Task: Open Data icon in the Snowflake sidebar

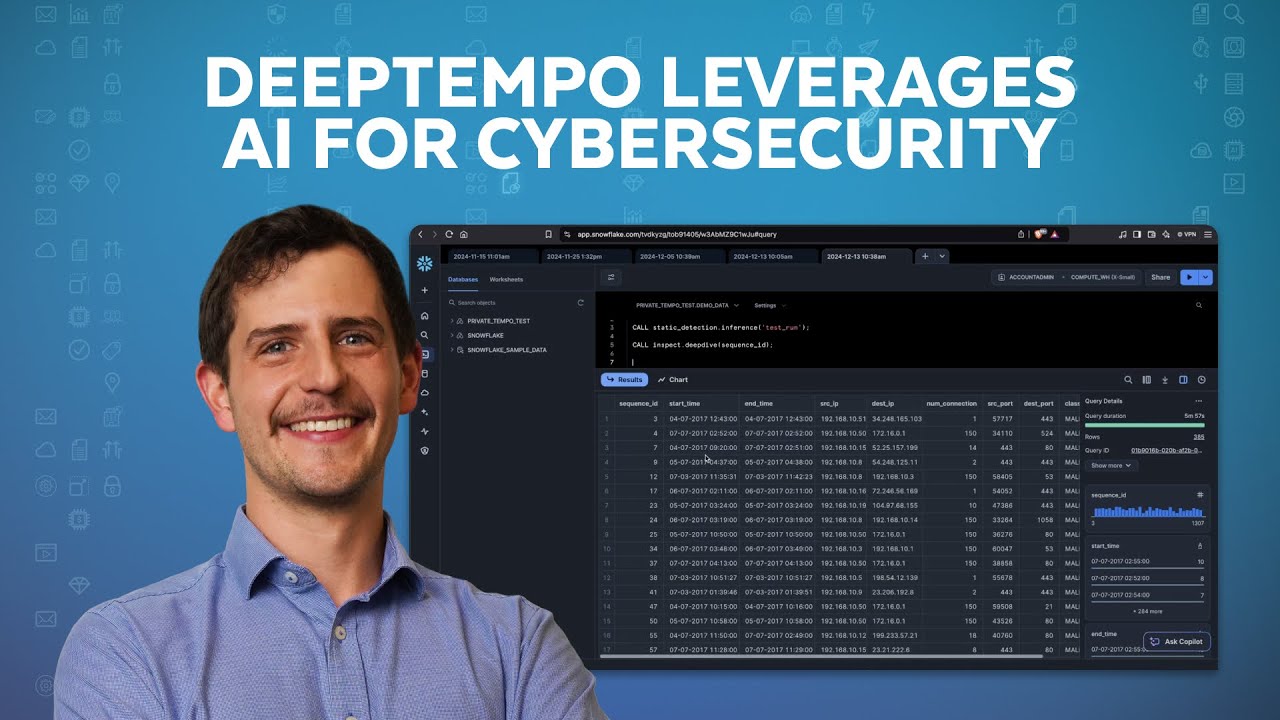Action: pos(425,373)
